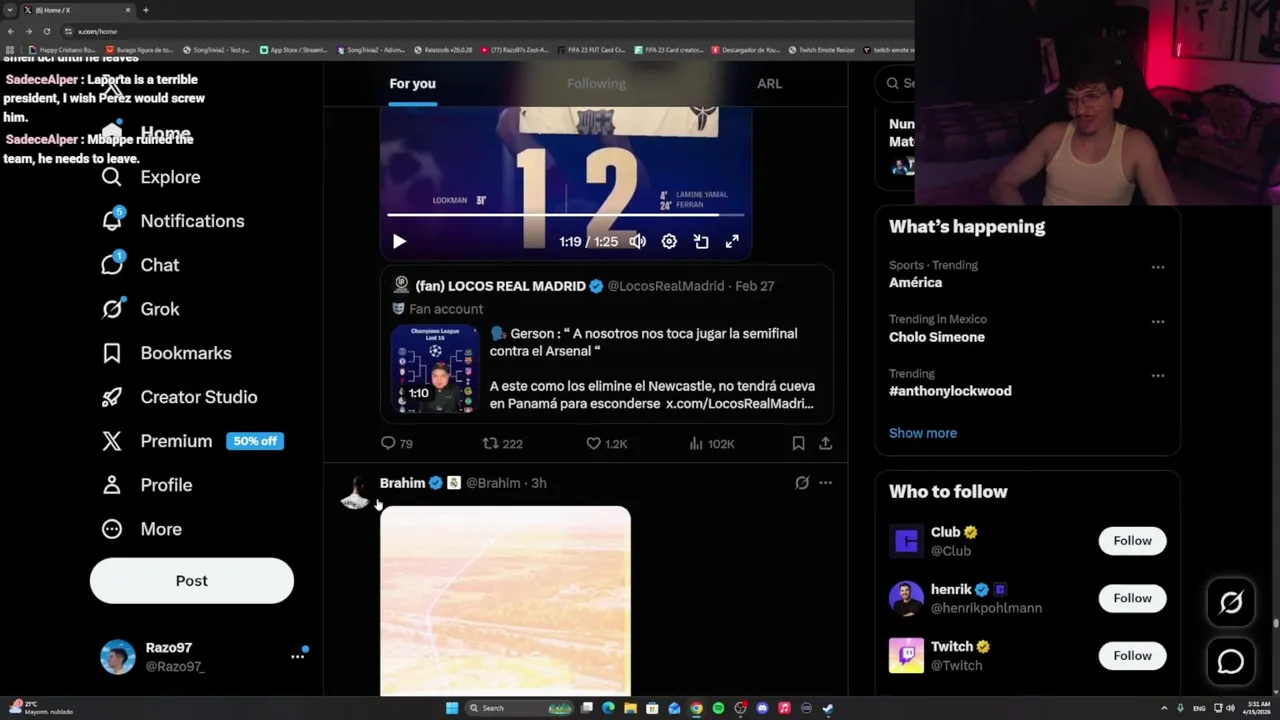This screenshot has width=1280, height=720.
Task: Open Steam from the taskbar
Action: (x=828, y=708)
